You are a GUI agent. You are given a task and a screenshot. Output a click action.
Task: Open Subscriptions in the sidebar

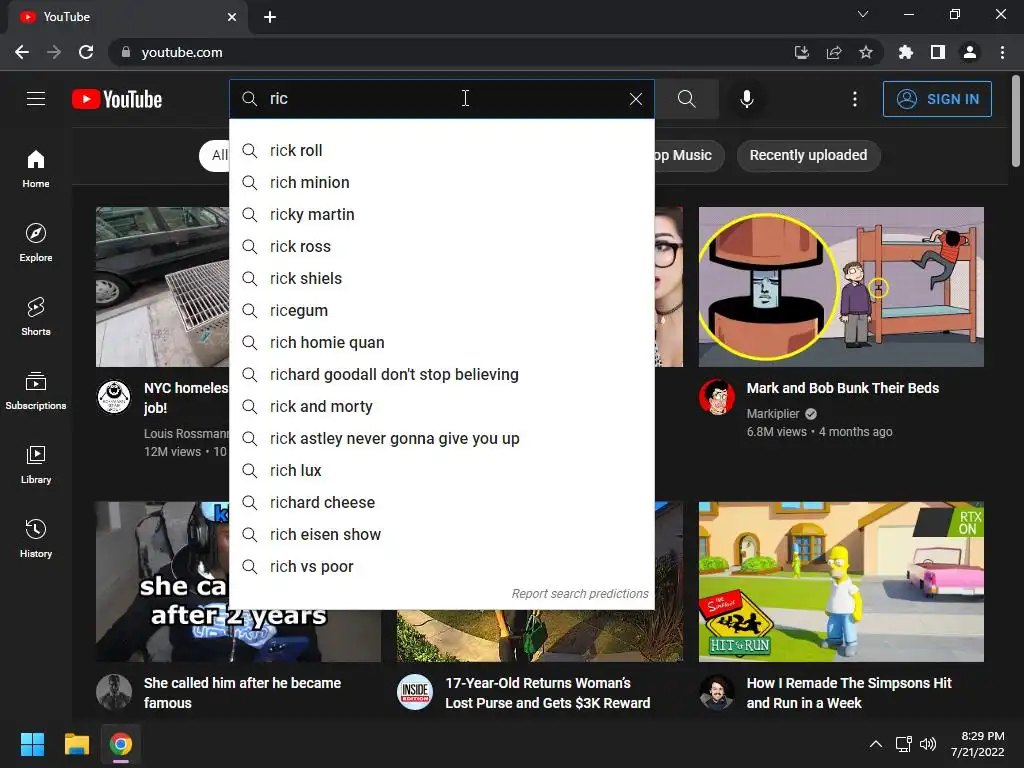pos(36,390)
